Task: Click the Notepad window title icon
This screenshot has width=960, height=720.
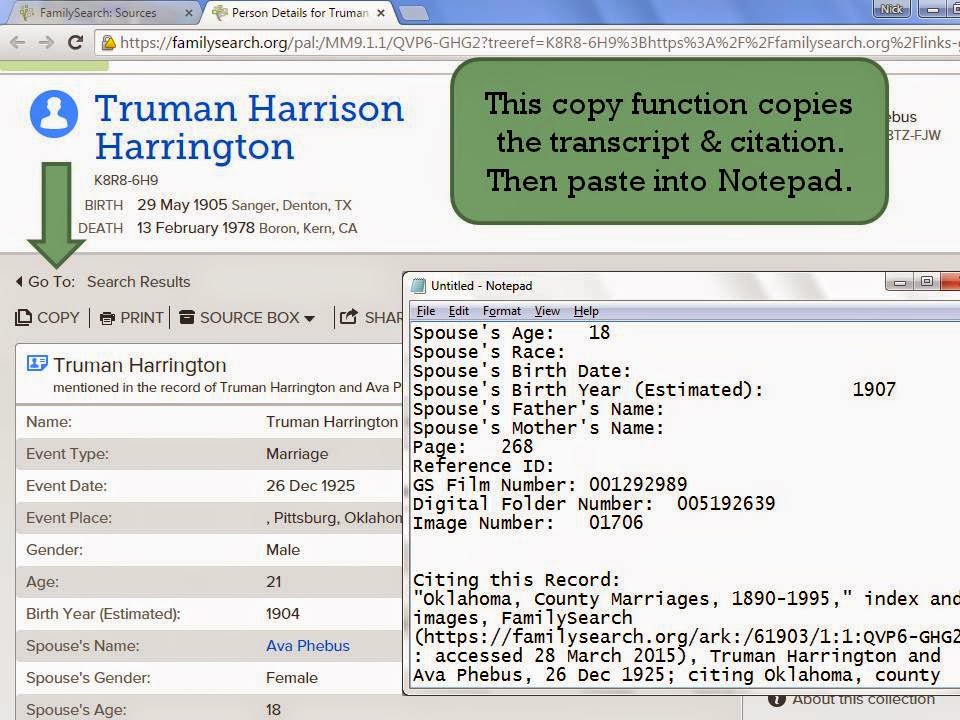Action: [418, 285]
